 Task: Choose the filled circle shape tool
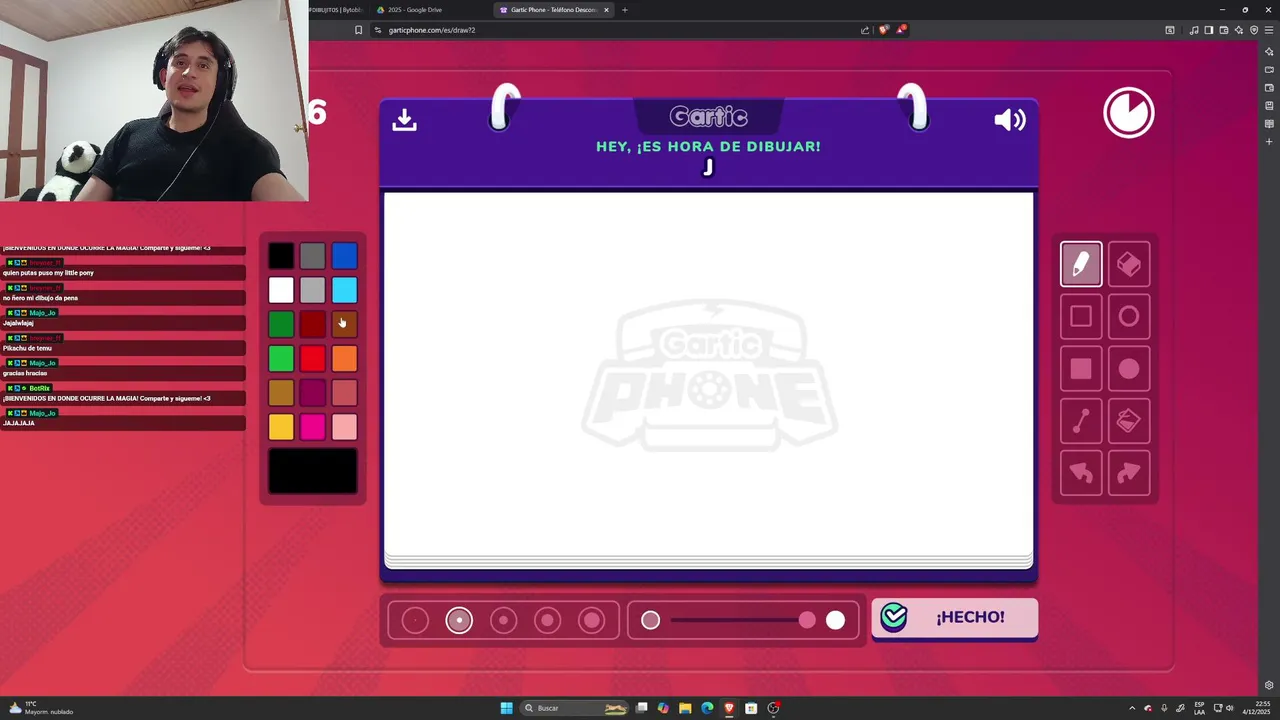(x=1129, y=369)
